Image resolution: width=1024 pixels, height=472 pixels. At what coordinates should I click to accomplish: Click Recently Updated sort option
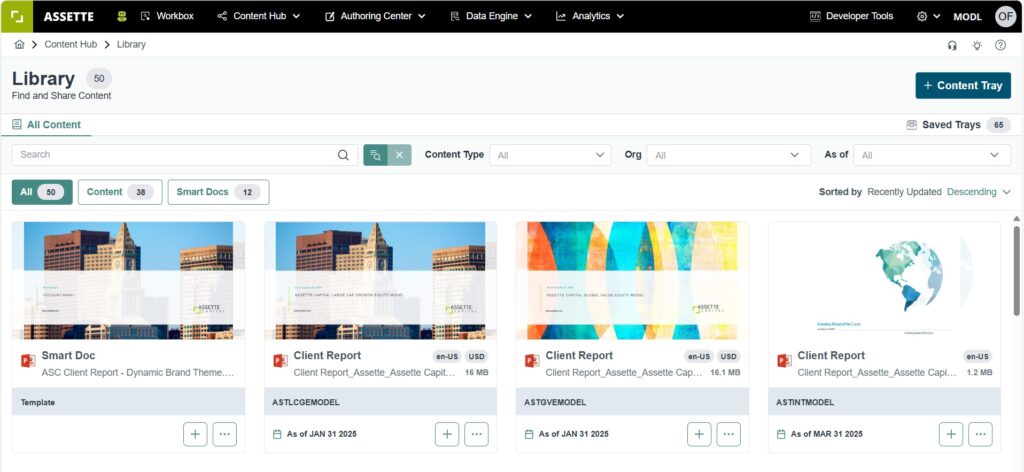click(x=904, y=192)
